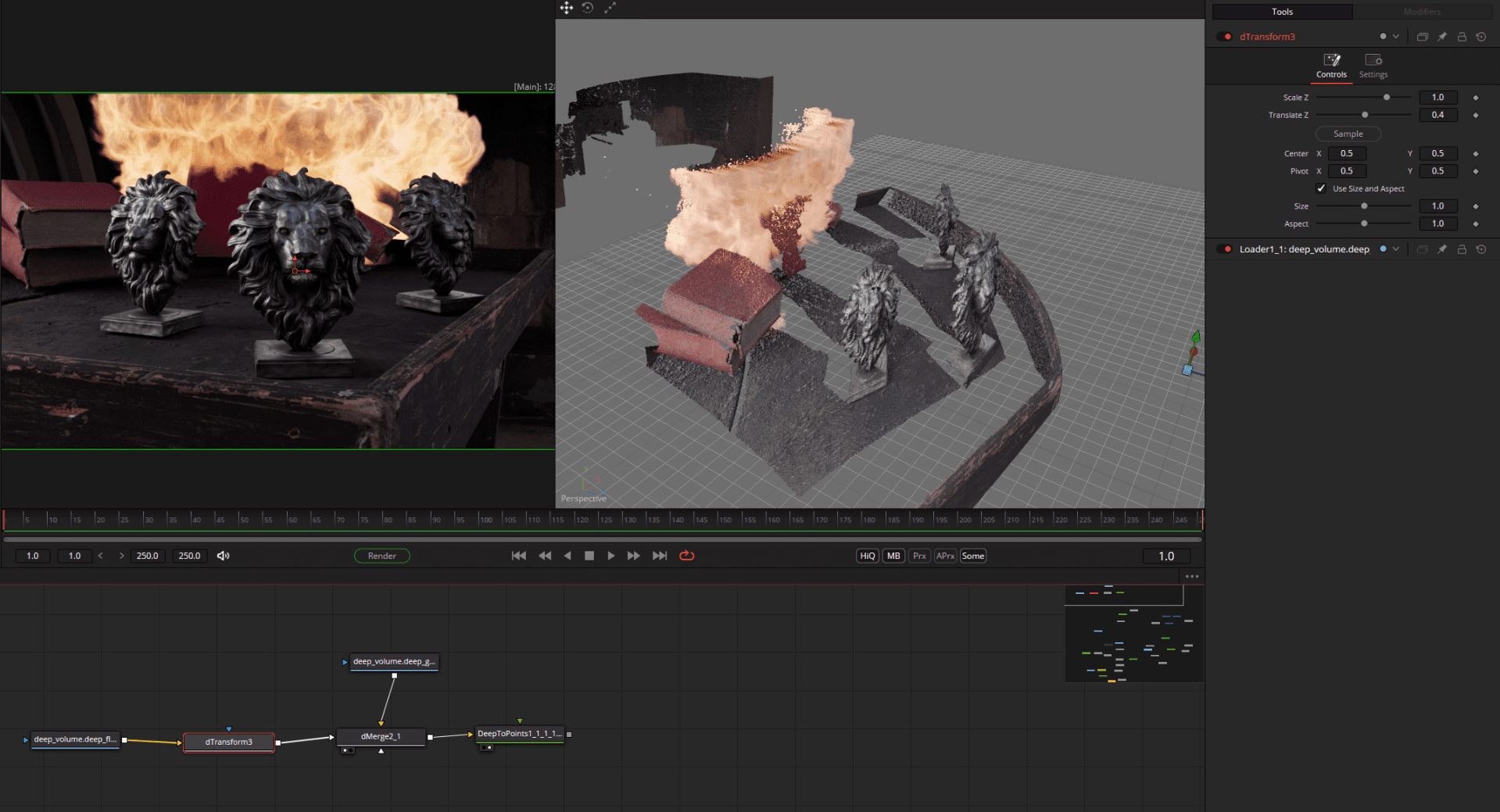Open the Perspective view selector
1500x812 pixels.
coord(583,498)
